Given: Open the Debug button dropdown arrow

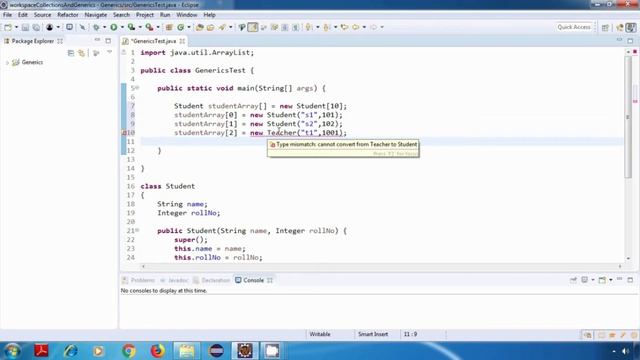Looking at the screenshot, I should [x=104, y=27].
